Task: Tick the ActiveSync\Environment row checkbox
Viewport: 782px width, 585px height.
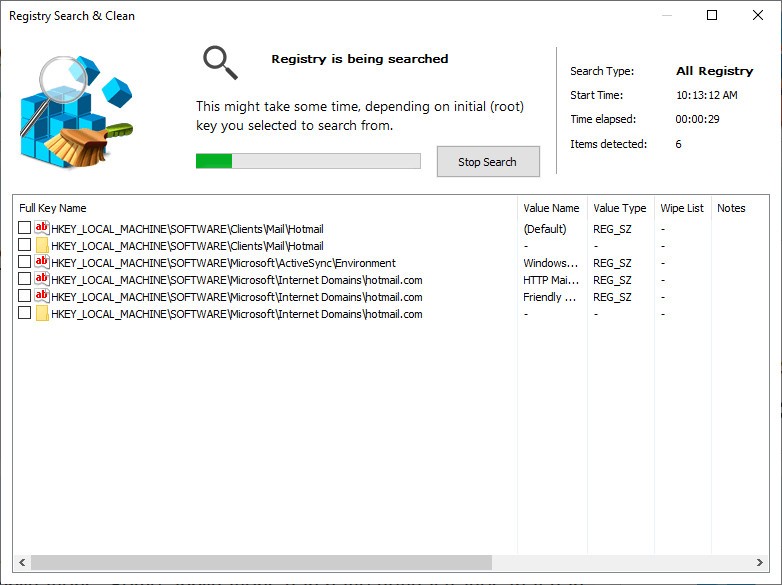Action: click(25, 263)
